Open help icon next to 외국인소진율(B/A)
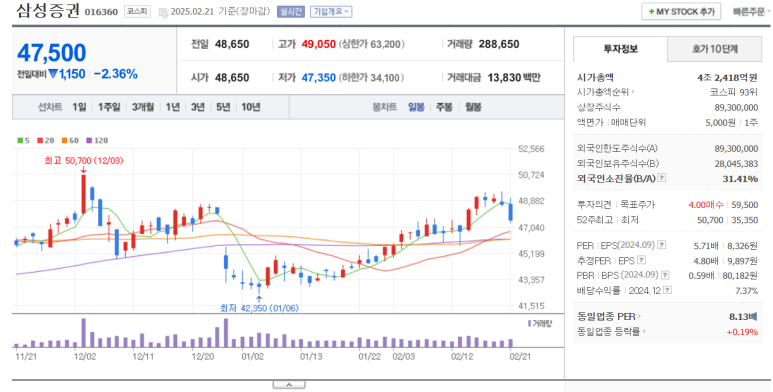 click(x=662, y=178)
